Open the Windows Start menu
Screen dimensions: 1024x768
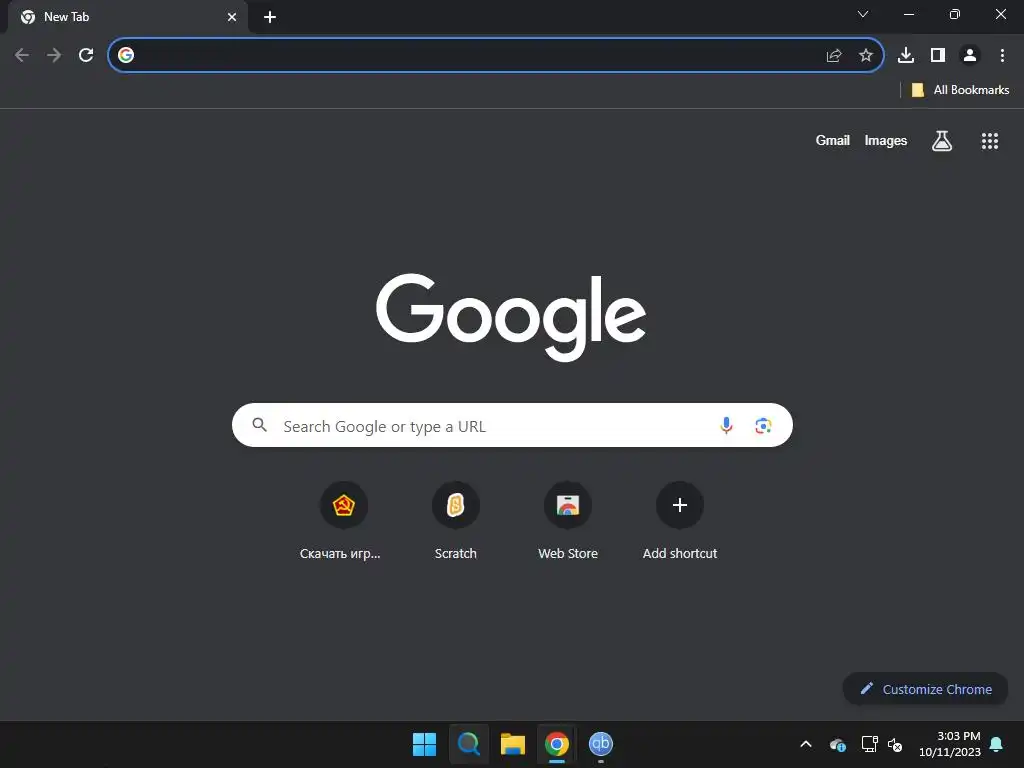(424, 744)
